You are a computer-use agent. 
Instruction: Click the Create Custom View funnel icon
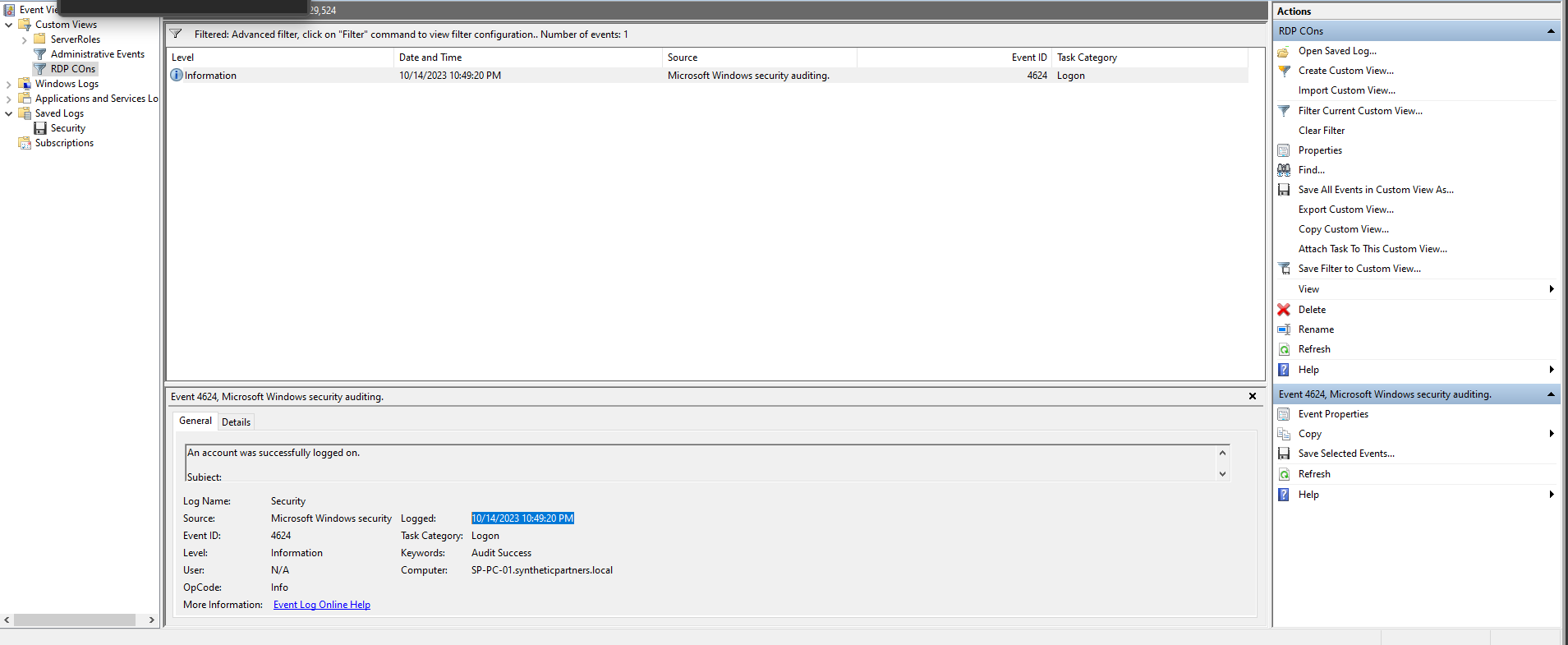pos(1284,71)
